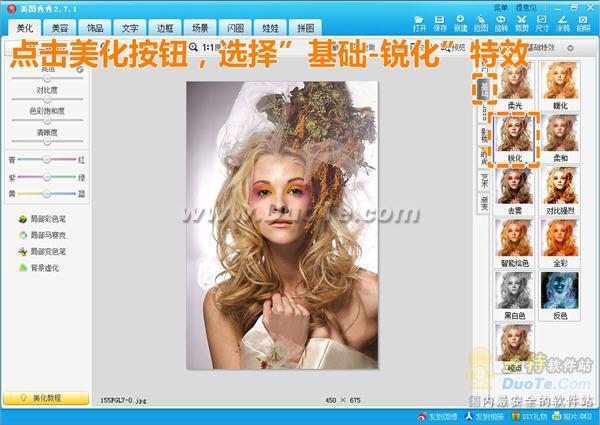Switch to the 美容 tab

pyautogui.click(x=60, y=28)
